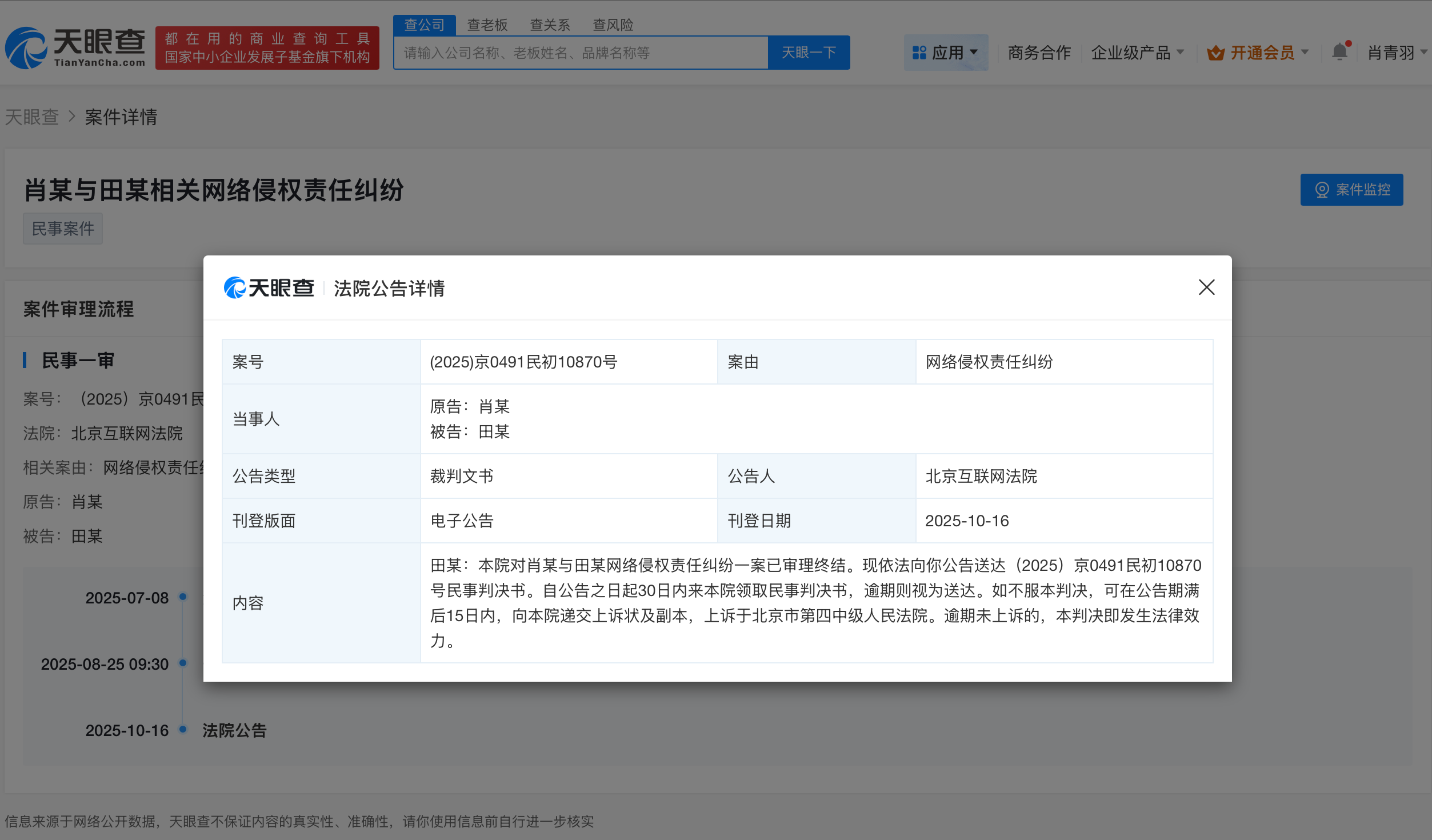
Task: Click the Tianyancha logo in the header
Action: [77, 47]
